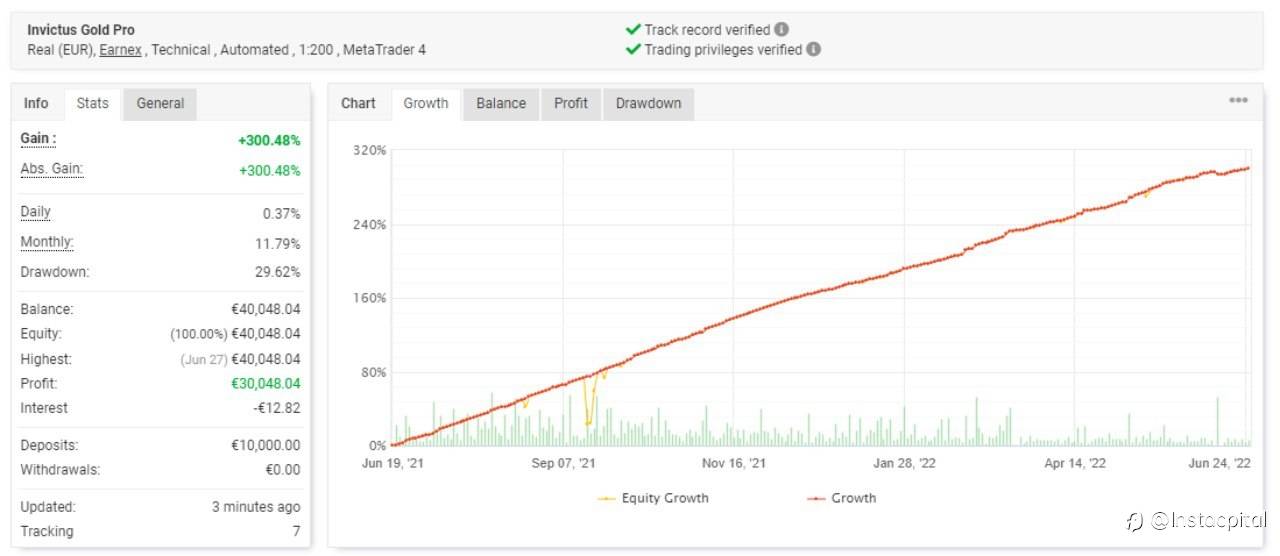
Task: Click the €10,000.00 deposits value
Action: (x=266, y=445)
